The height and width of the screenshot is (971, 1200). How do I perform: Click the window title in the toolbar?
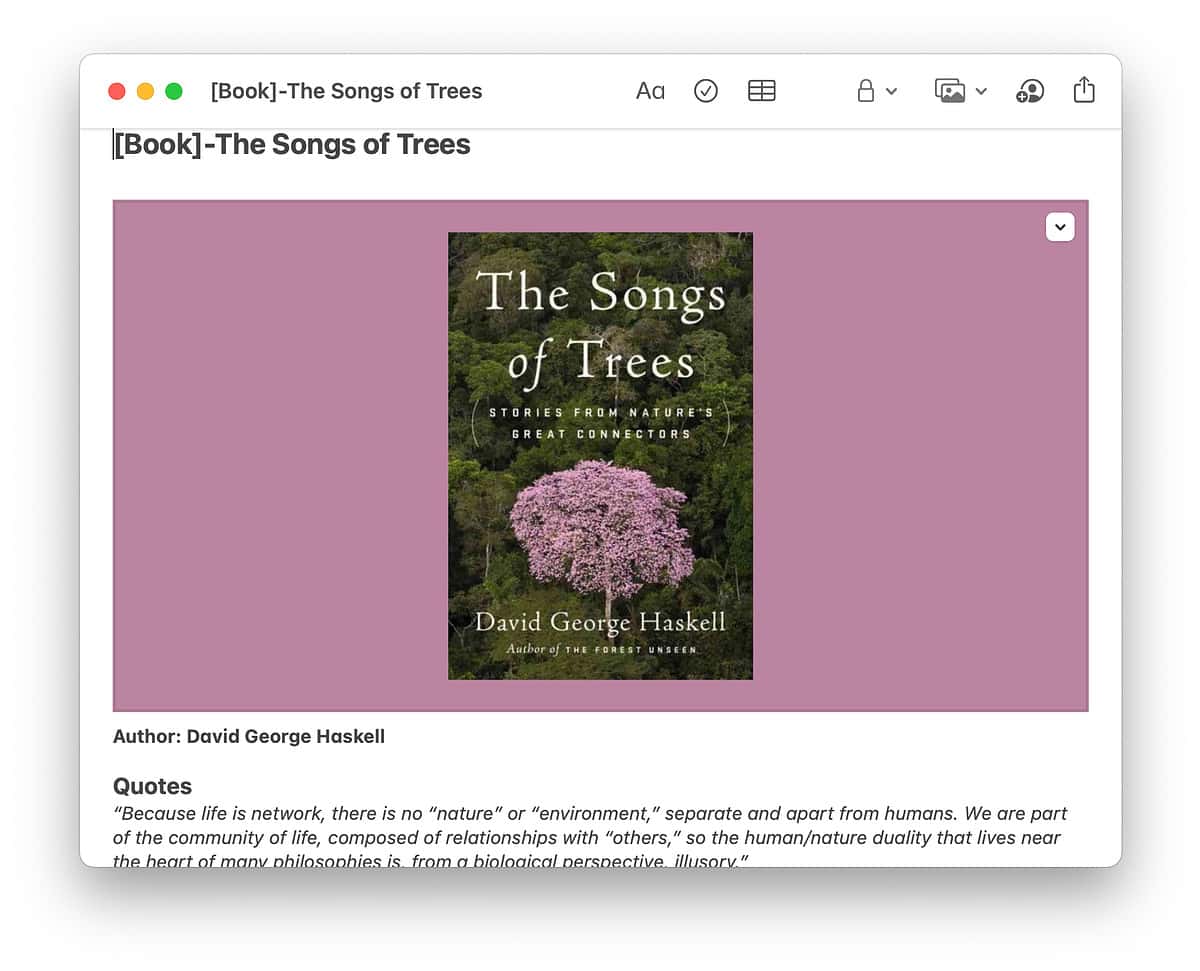tap(346, 91)
